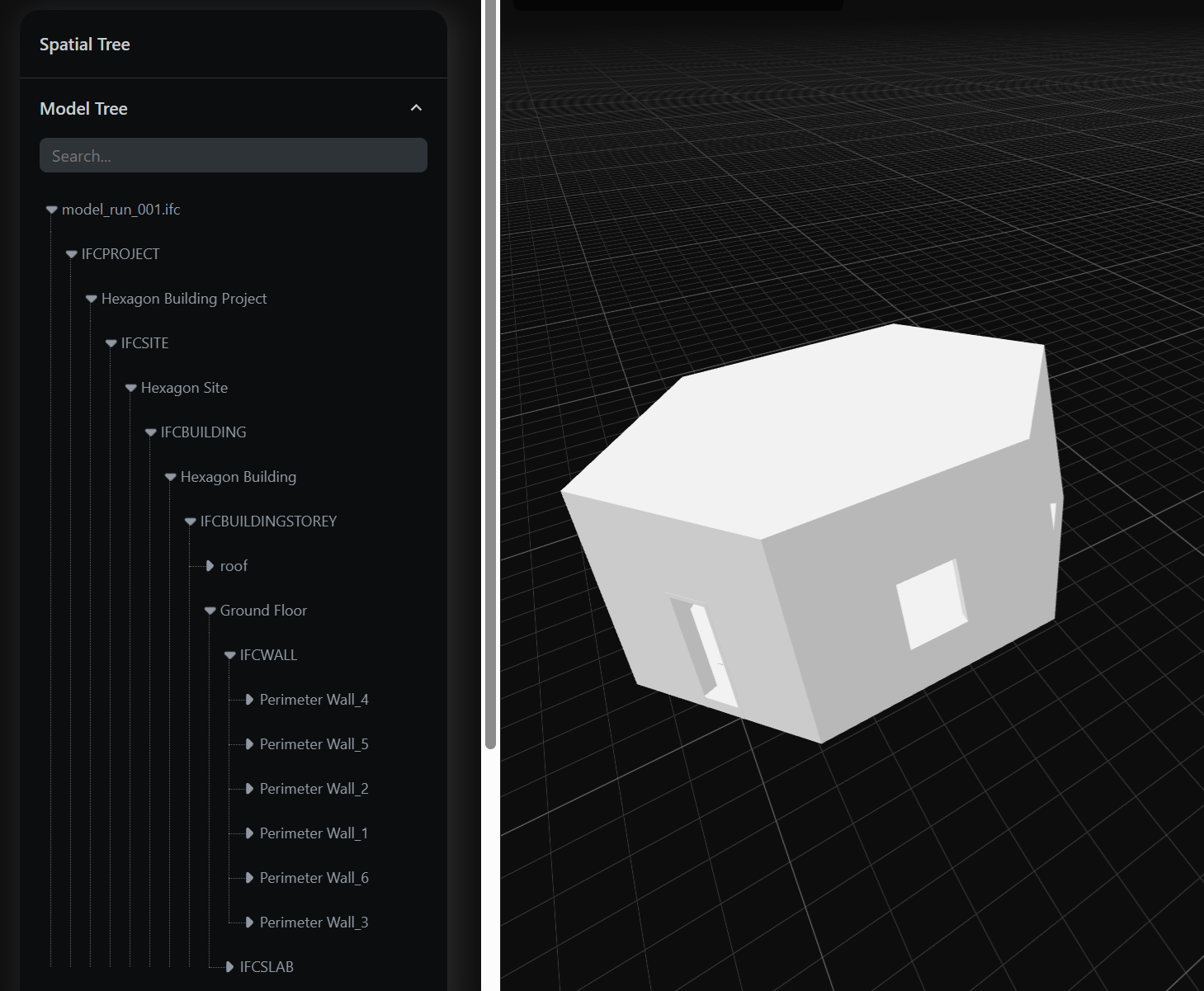Viewport: 1204px width, 991px height.
Task: Select the Hexagon Site tree item
Action: click(x=183, y=388)
